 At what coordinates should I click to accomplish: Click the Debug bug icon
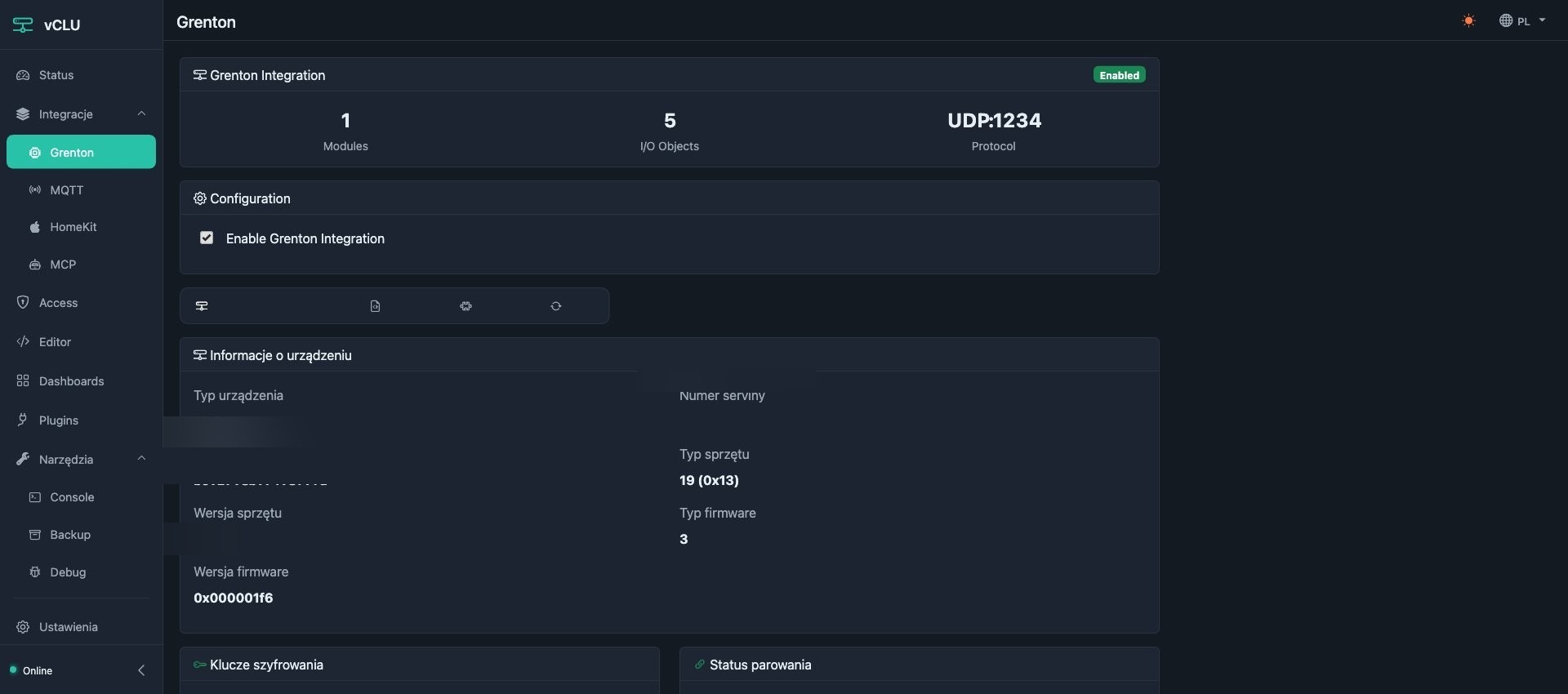[34, 572]
